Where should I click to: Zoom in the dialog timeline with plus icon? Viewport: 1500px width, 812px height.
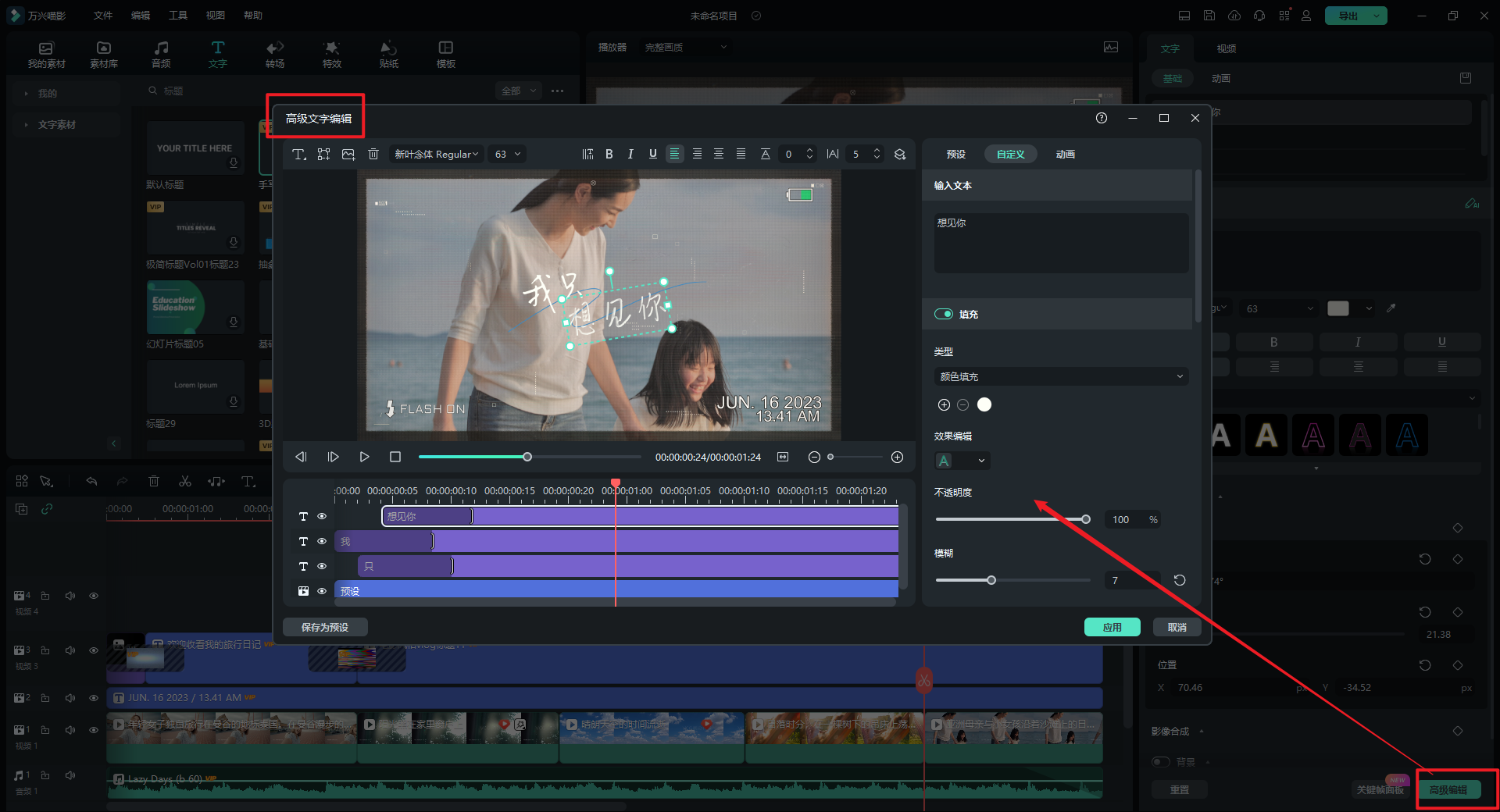click(x=897, y=458)
